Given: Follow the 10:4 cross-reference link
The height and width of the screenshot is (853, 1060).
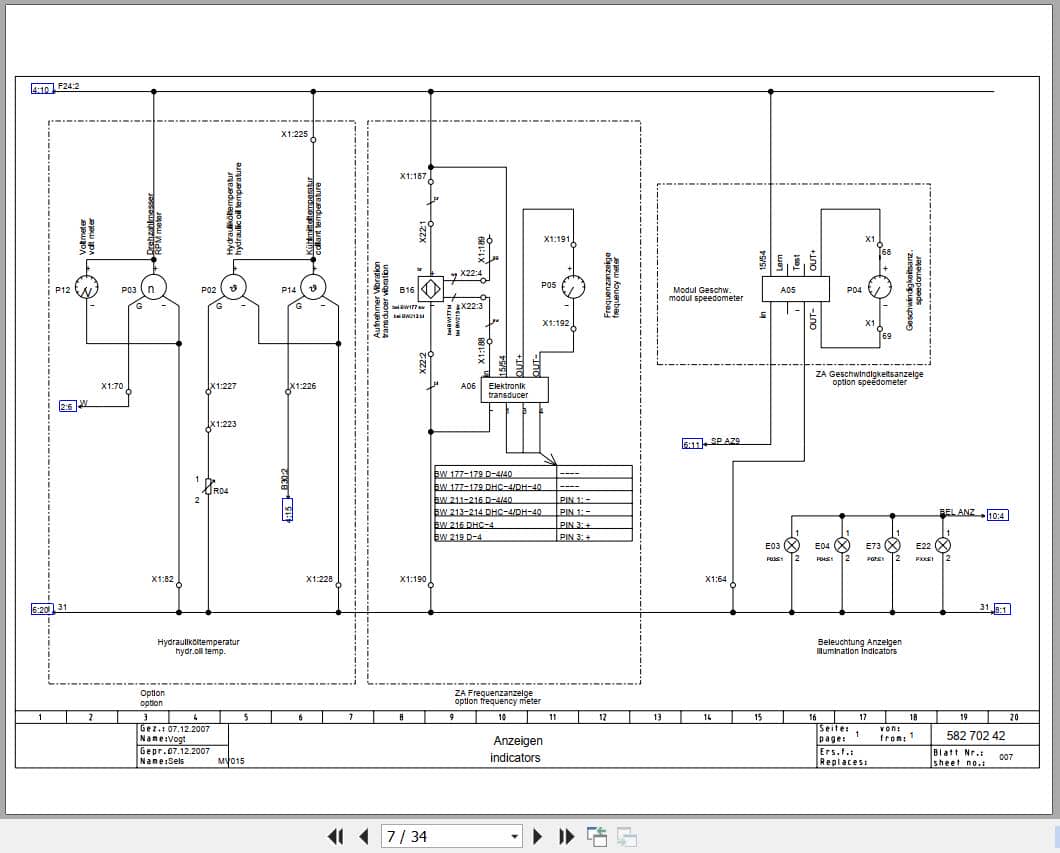Looking at the screenshot, I should (x=997, y=515).
